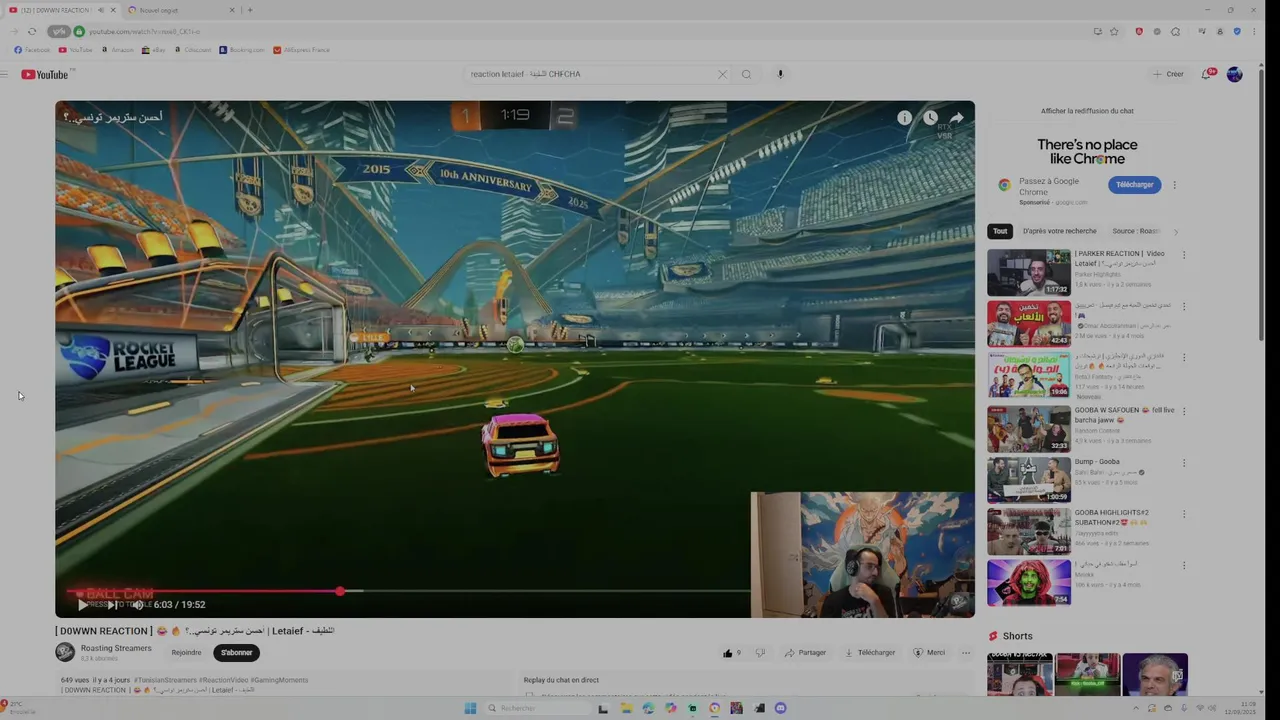Viewport: 1280px width, 720px height.
Task: Open the account avatar menu
Action: coord(1234,74)
